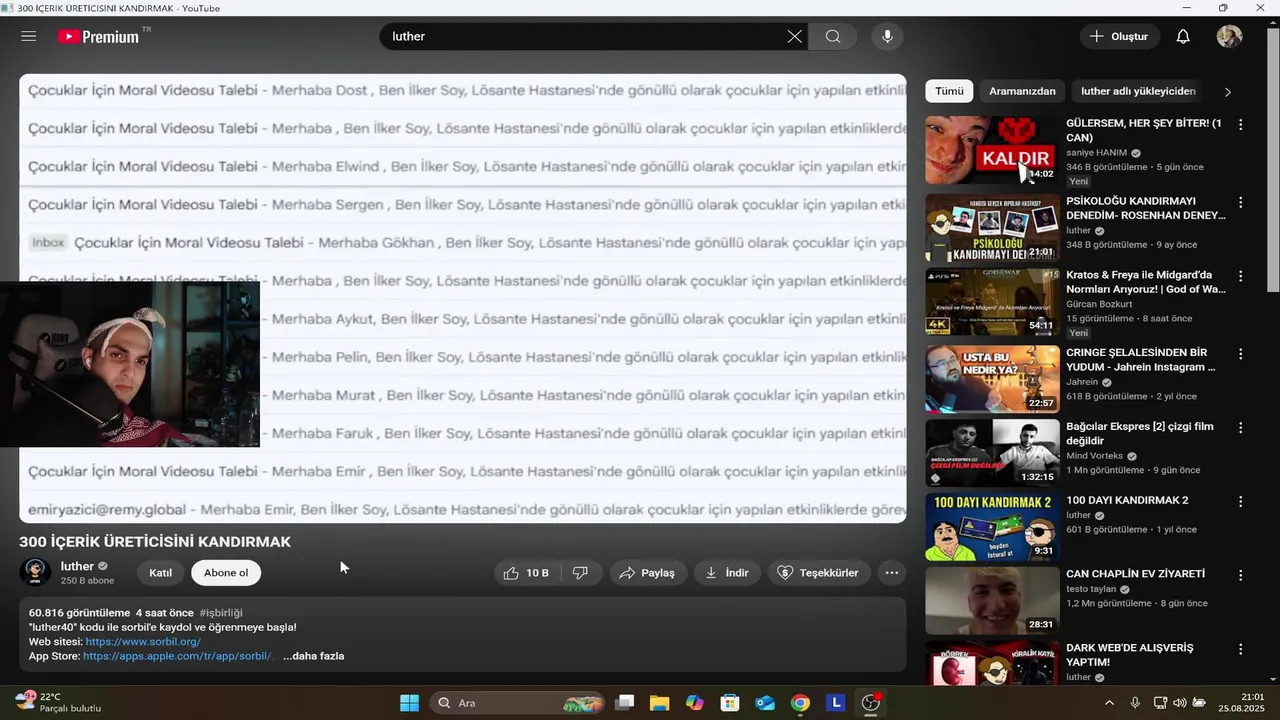
Task: Open options for 100 DAYI KANDIRMAK 2
Action: point(1241,502)
